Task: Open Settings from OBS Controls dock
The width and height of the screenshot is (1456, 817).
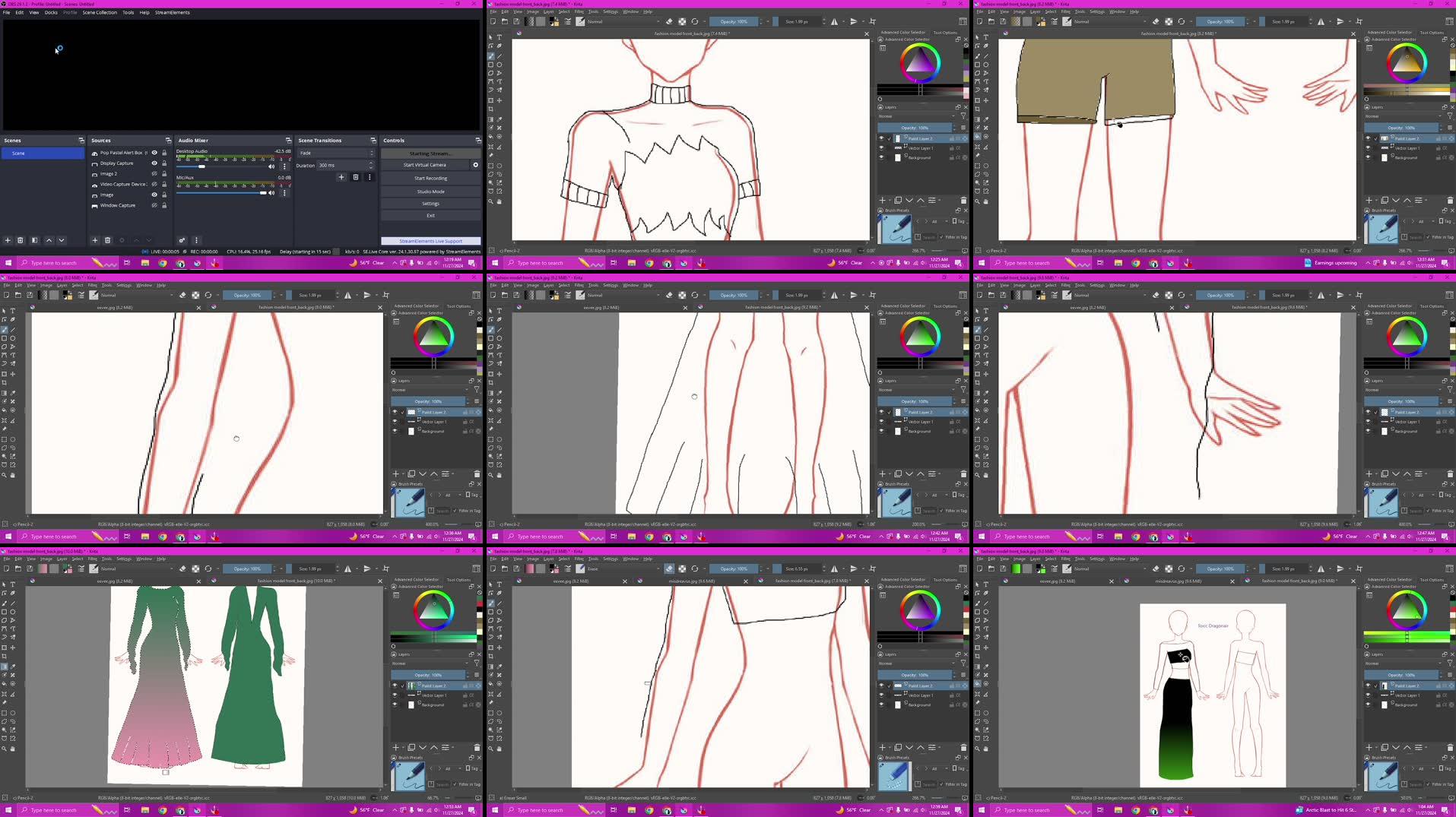Action: [x=430, y=204]
